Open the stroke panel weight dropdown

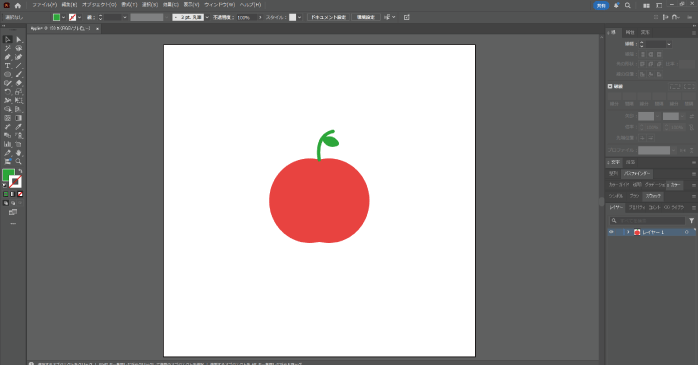[669, 44]
